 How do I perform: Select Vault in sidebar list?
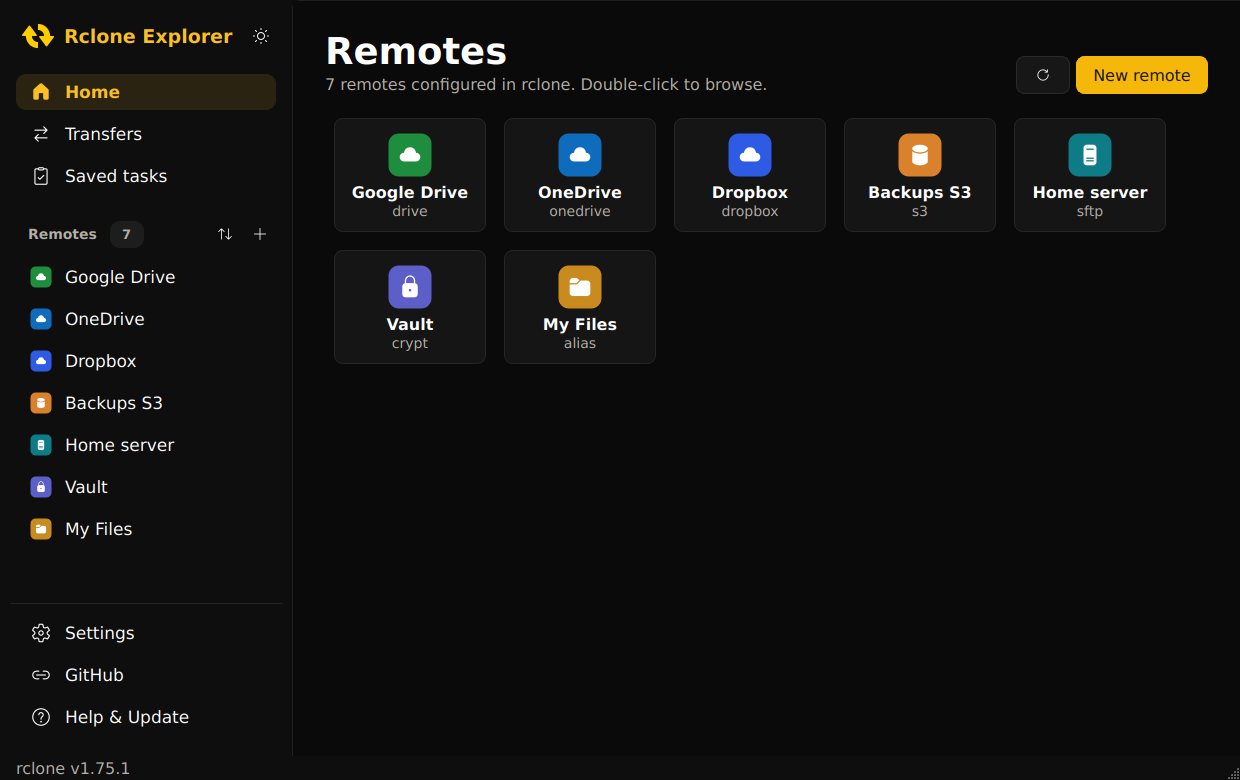click(x=146, y=487)
